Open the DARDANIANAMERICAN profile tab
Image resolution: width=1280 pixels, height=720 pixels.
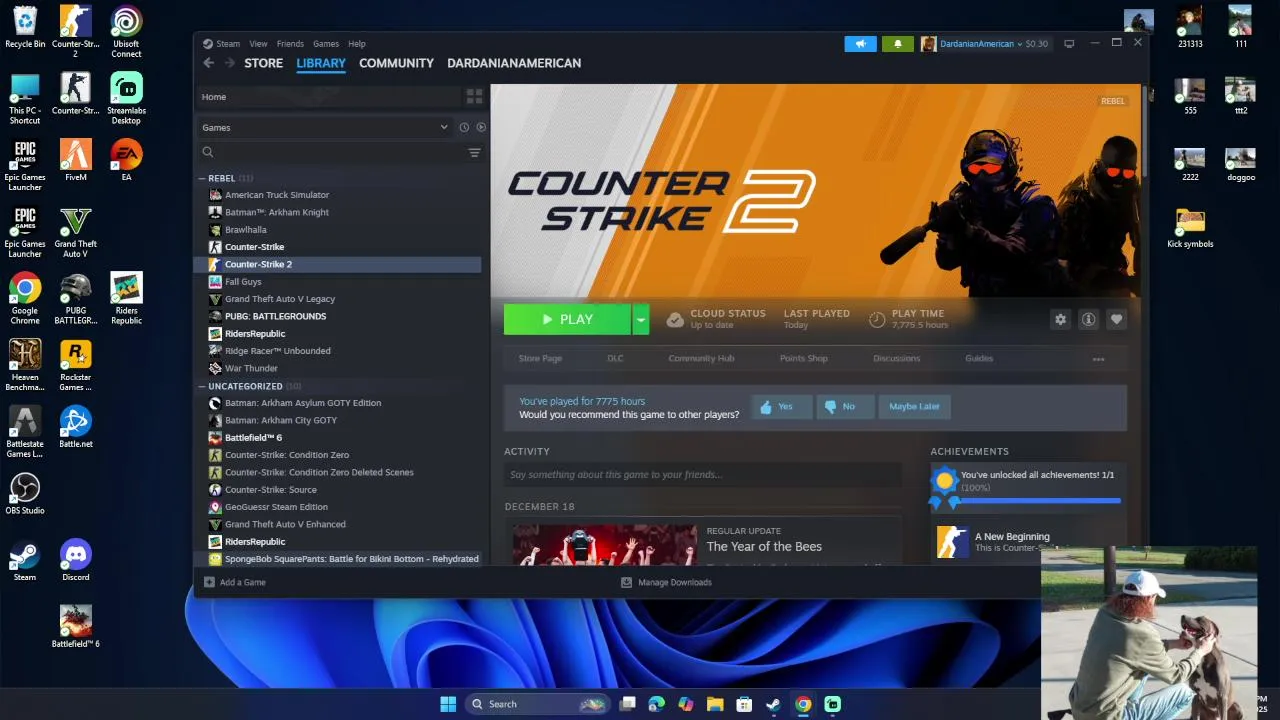(514, 63)
